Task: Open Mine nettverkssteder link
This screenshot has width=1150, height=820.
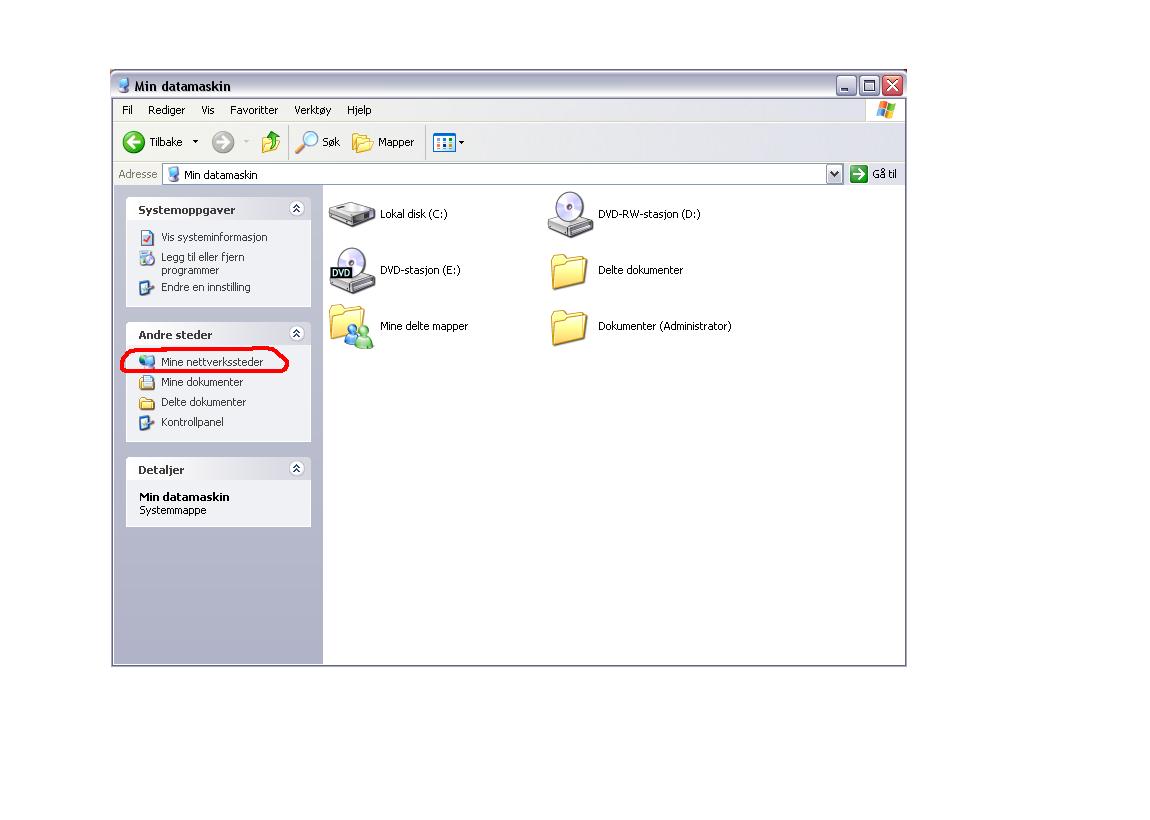Action: point(212,362)
